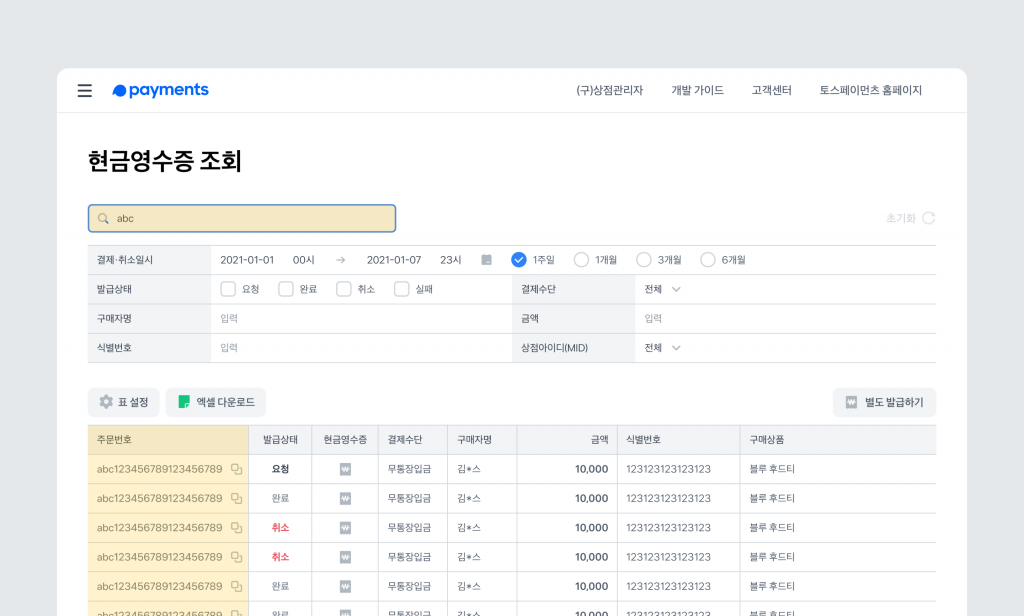Open cash receipt icon in 요청 row
The height and width of the screenshot is (616, 1024).
pyautogui.click(x=345, y=470)
